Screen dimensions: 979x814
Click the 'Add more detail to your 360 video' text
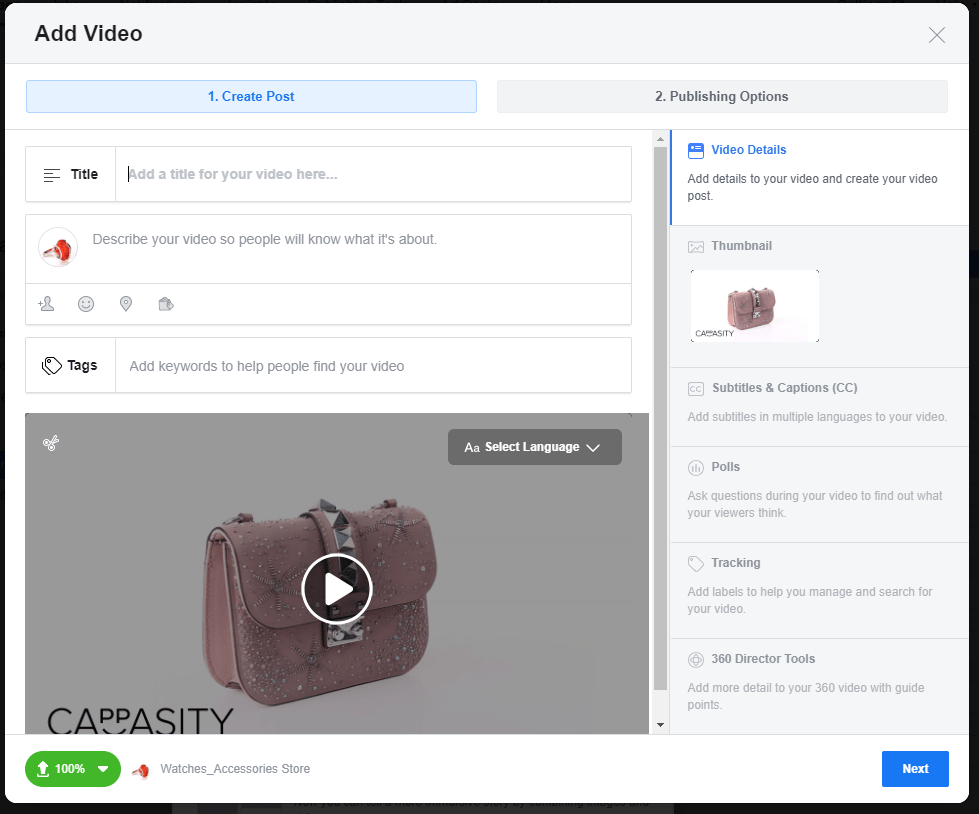point(806,696)
